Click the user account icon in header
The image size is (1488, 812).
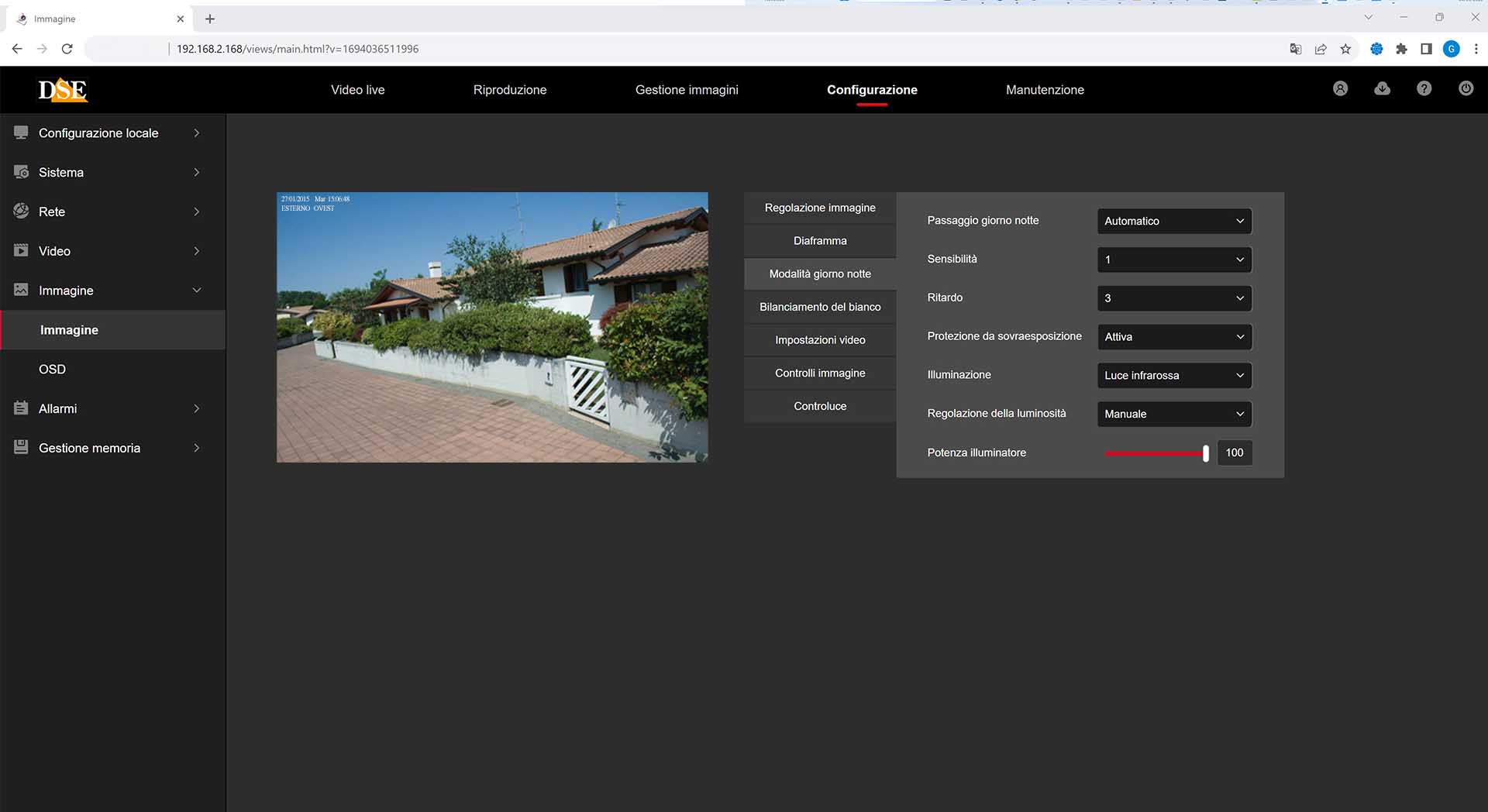[1340, 89]
